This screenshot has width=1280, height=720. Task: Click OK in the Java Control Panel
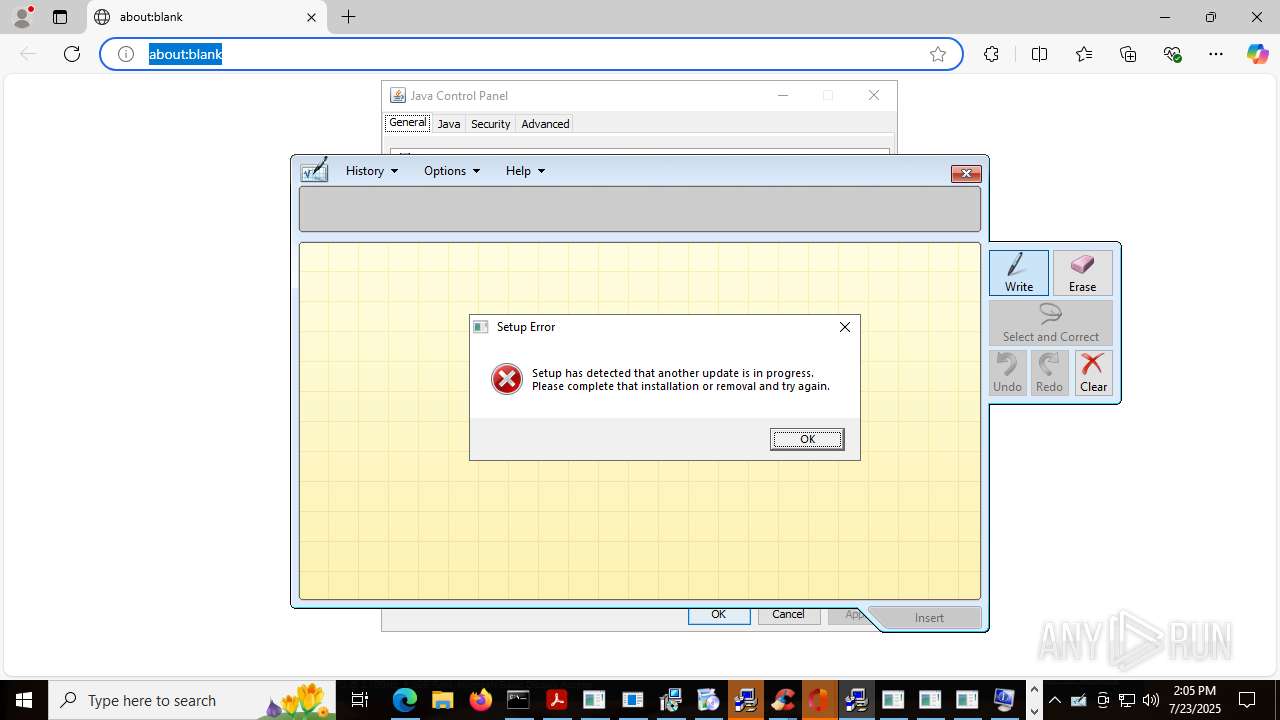click(x=719, y=615)
